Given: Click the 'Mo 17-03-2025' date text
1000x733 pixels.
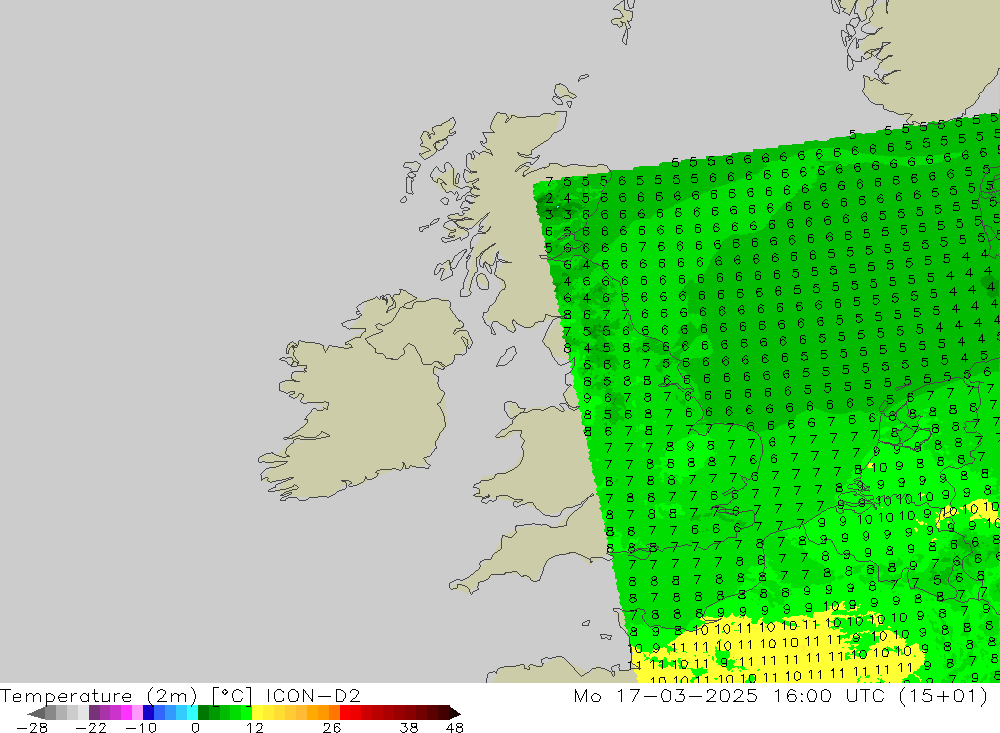Looking at the screenshot, I should tap(666, 695).
